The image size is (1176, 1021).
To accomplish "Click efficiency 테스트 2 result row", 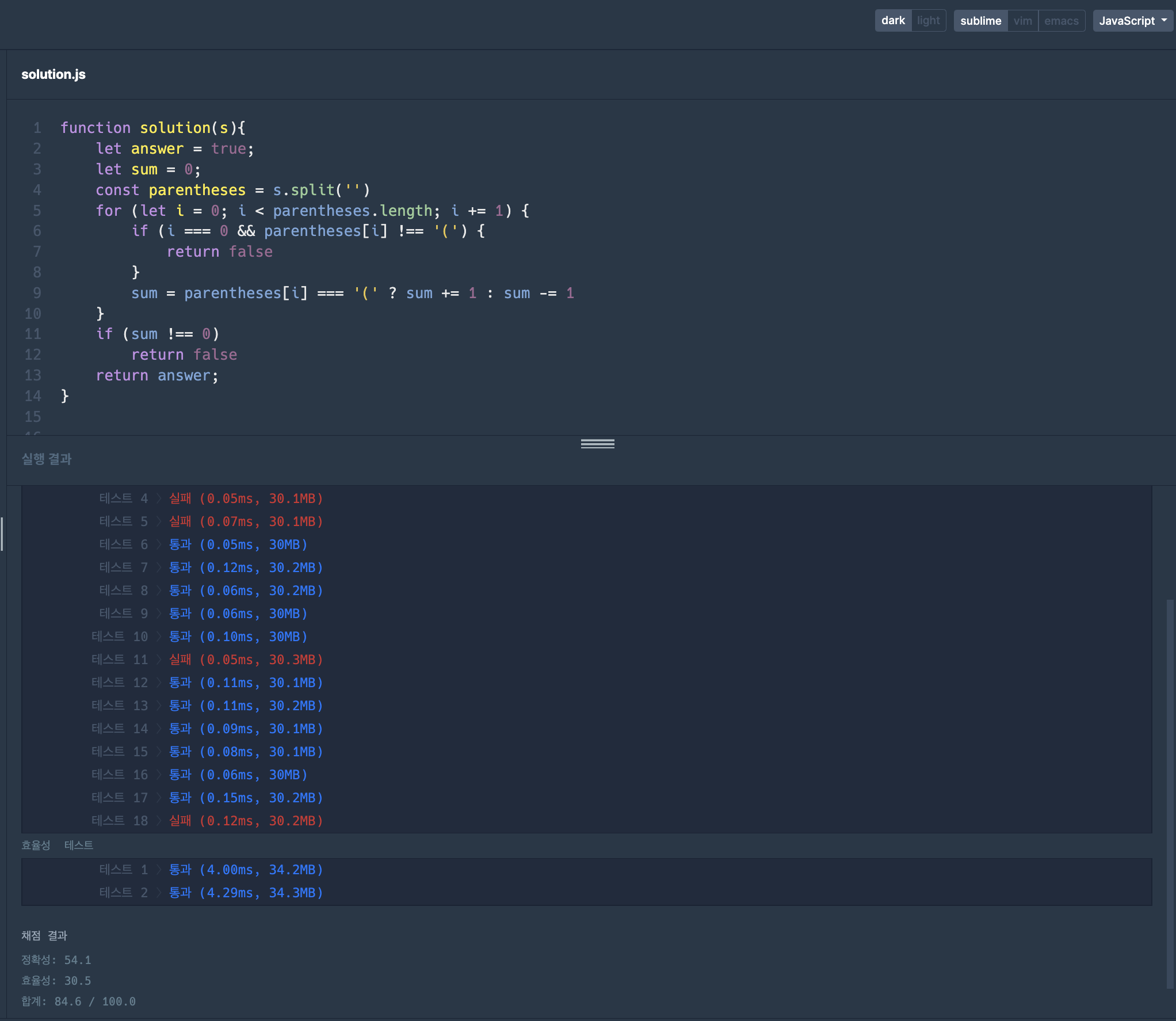I will (x=211, y=893).
